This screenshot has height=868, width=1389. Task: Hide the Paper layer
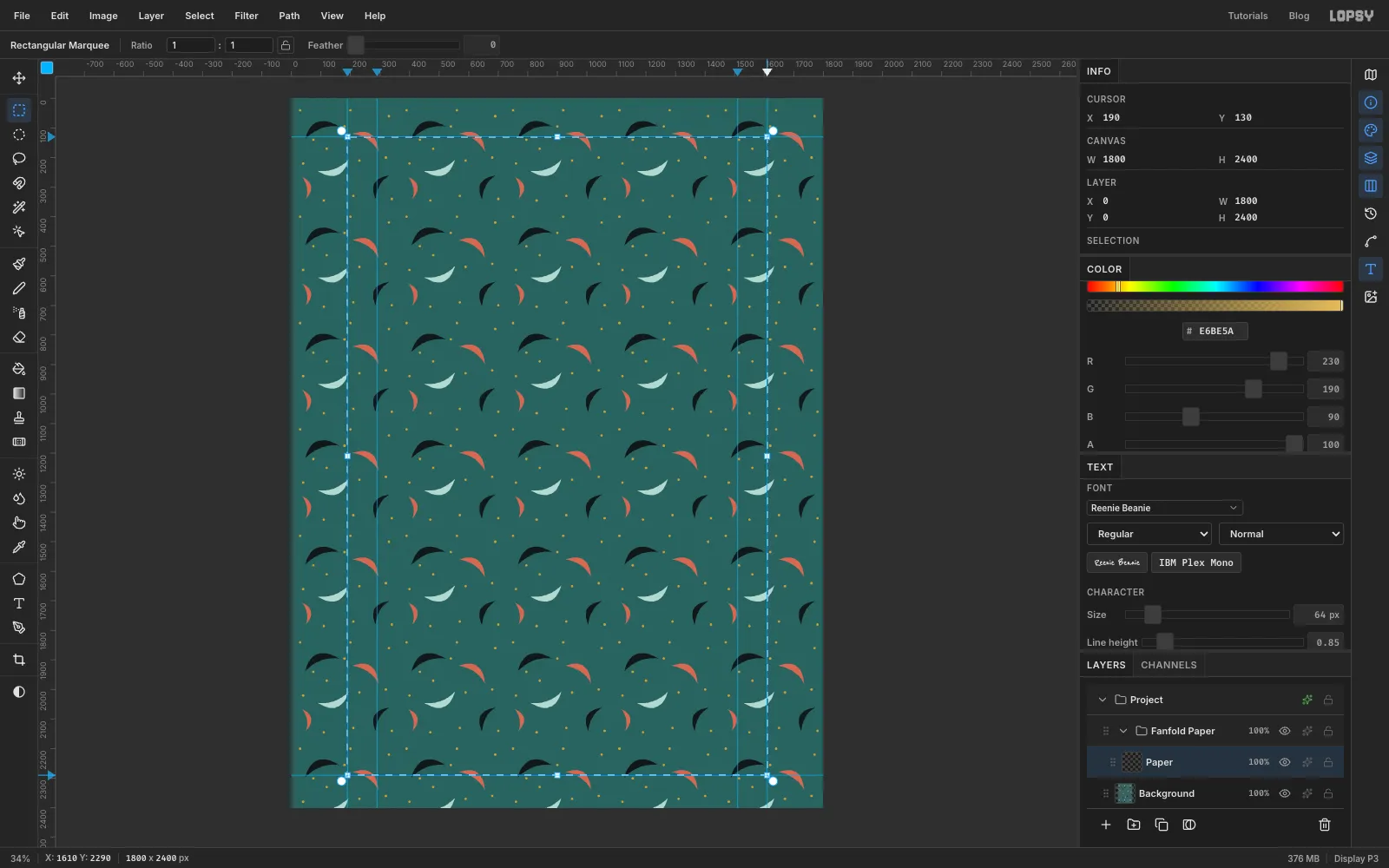[x=1285, y=762]
